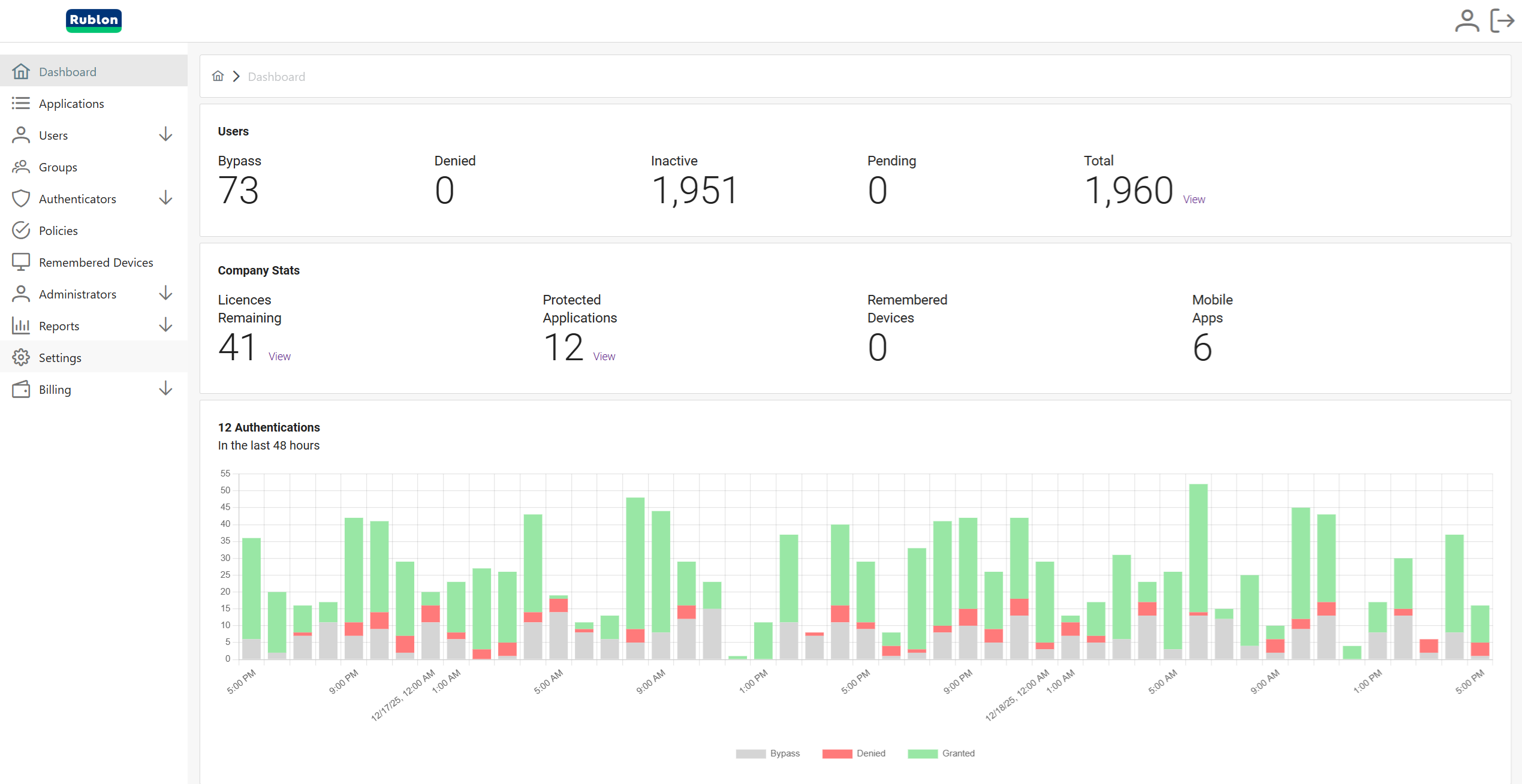Open the Applications menu item
The height and width of the screenshot is (784, 1522).
(94, 103)
